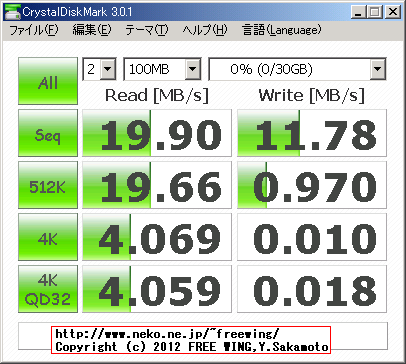Select the Seq write value 11.78

click(x=312, y=133)
